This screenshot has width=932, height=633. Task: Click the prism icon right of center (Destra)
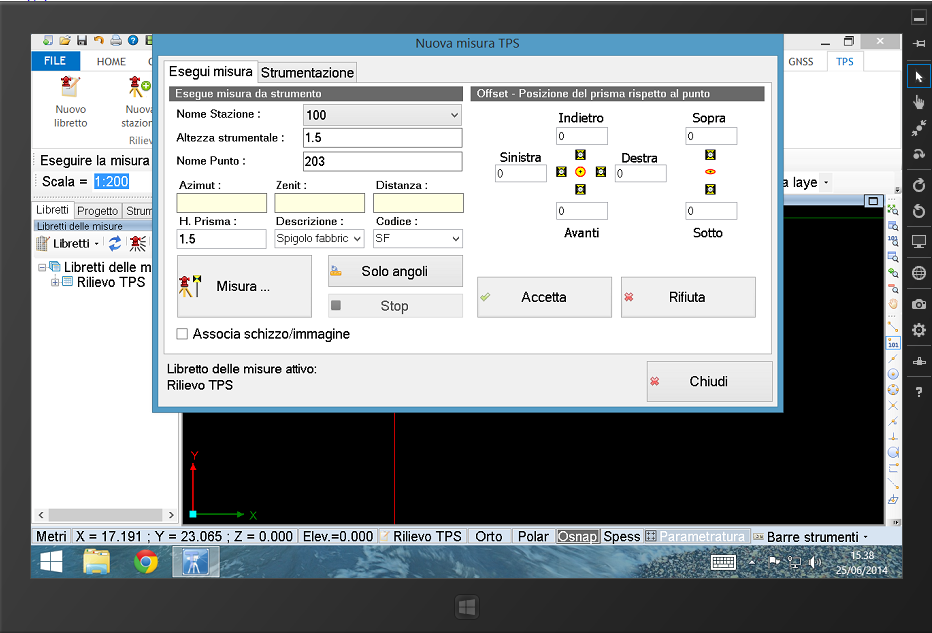(601, 172)
